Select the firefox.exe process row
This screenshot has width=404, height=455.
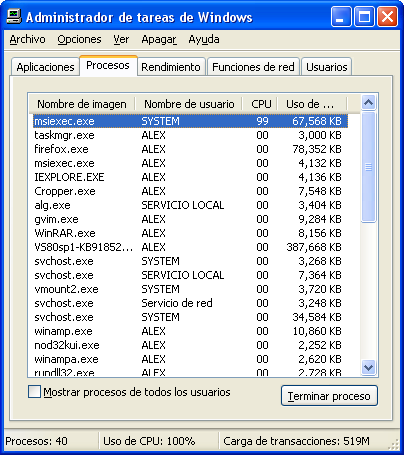[x=191, y=149]
